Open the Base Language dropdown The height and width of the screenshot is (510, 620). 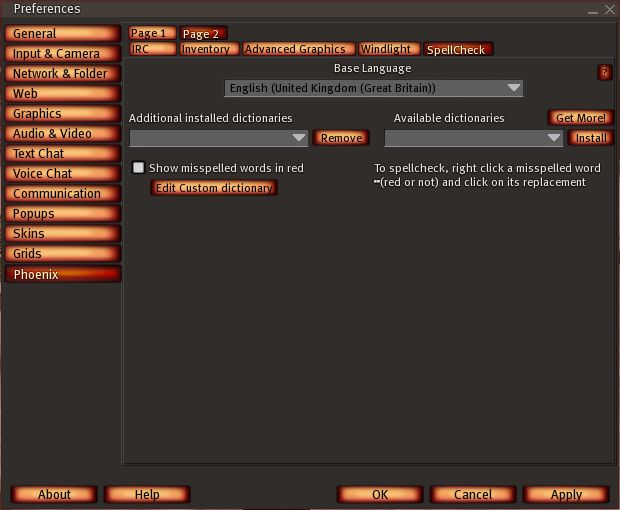click(x=374, y=88)
